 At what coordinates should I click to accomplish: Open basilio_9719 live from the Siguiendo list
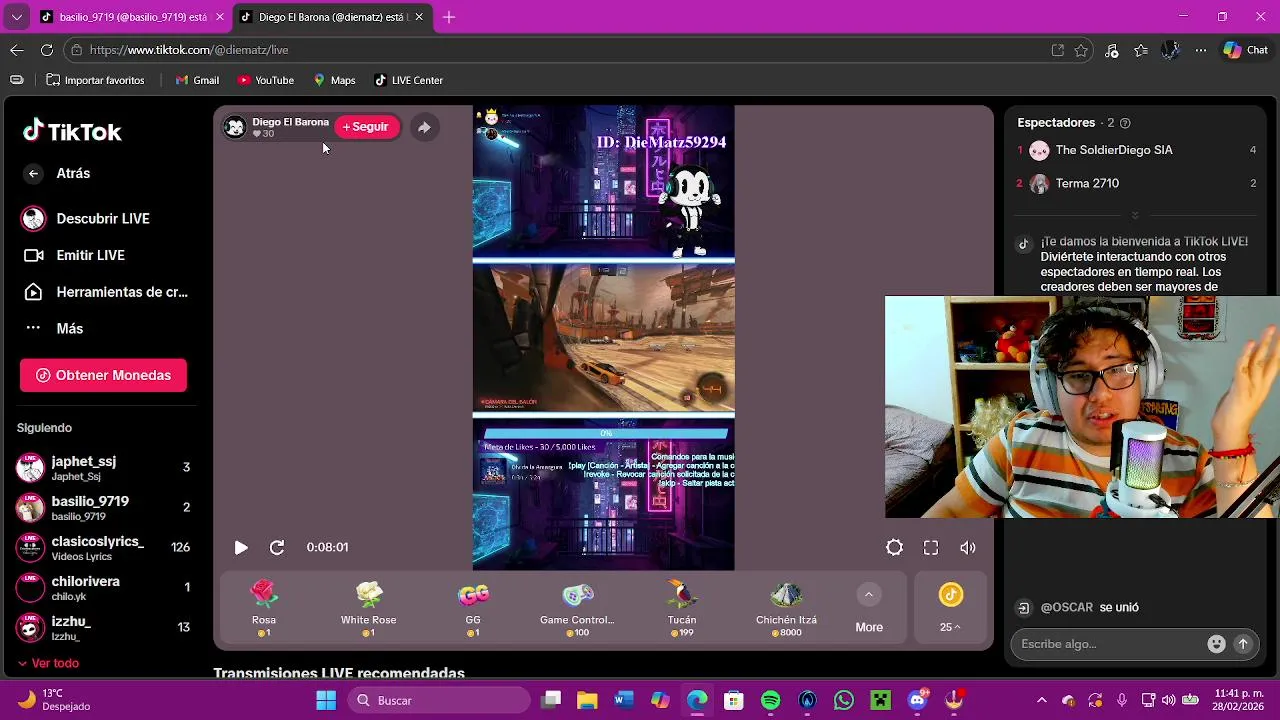coord(103,507)
